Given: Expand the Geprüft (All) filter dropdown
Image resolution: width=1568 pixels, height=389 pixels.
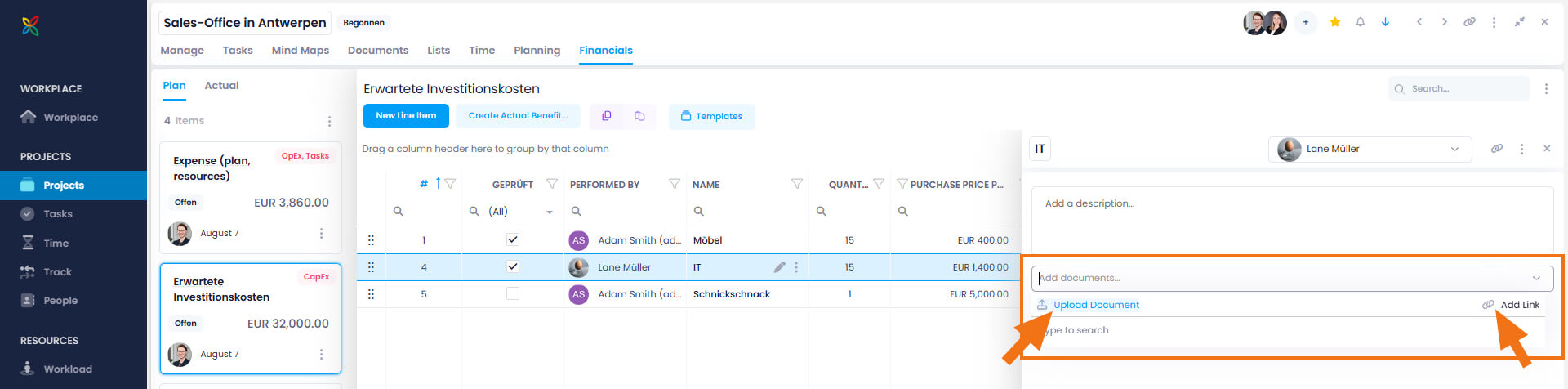Looking at the screenshot, I should pyautogui.click(x=549, y=212).
